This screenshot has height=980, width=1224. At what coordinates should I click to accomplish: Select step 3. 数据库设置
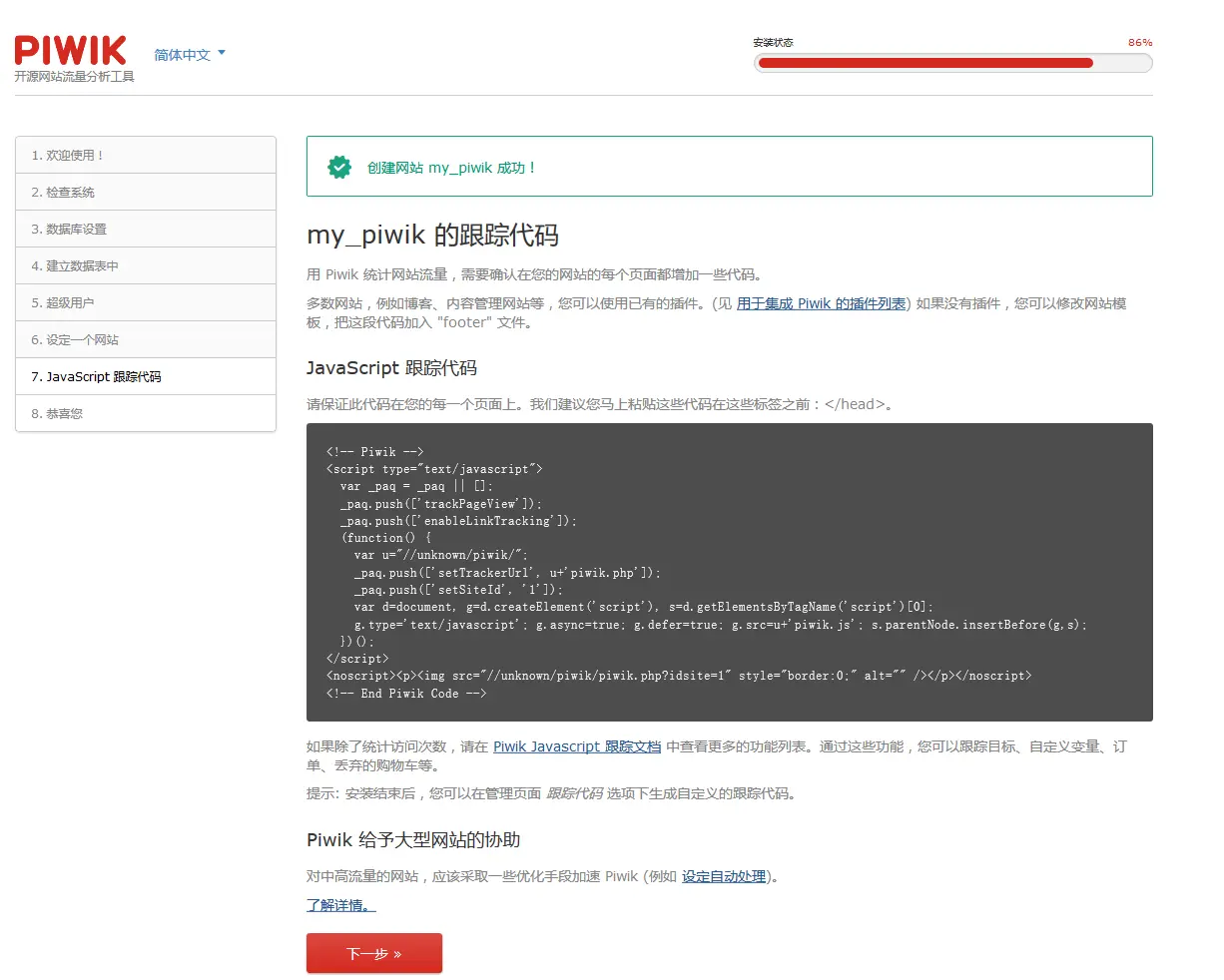(146, 229)
